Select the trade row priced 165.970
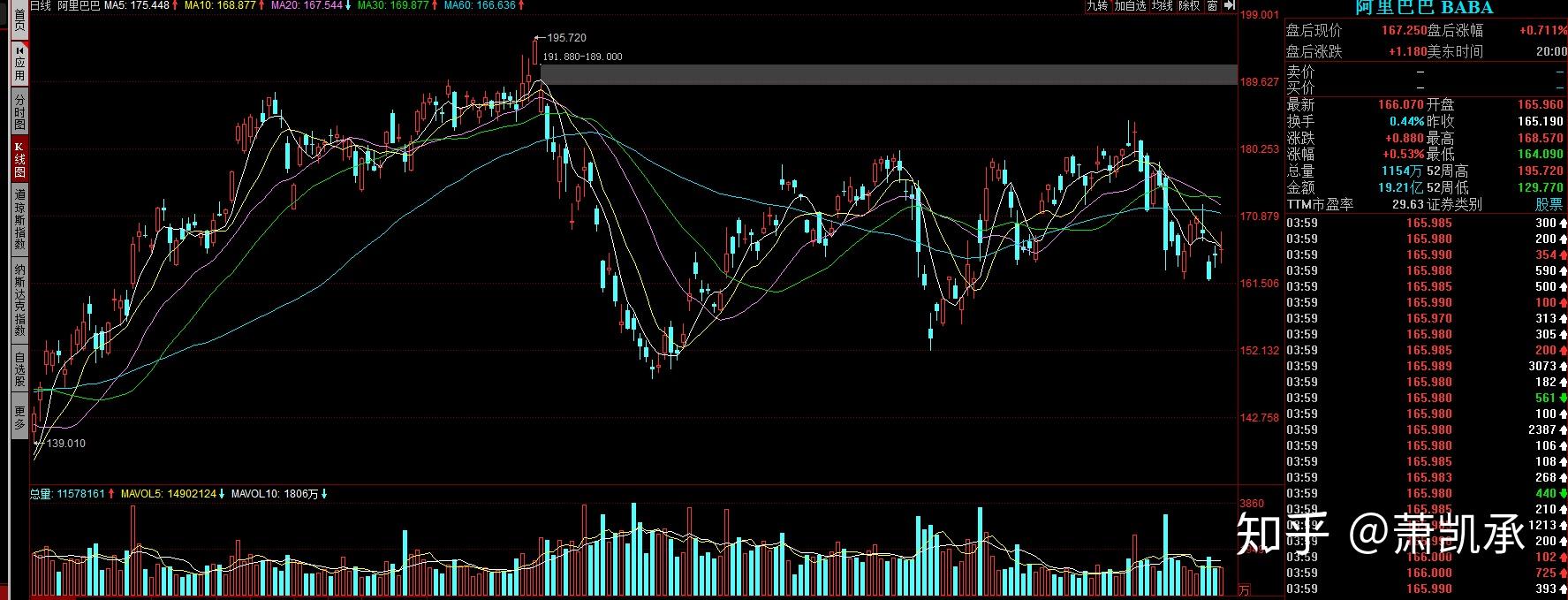This screenshot has width=1568, height=600. (1427, 318)
